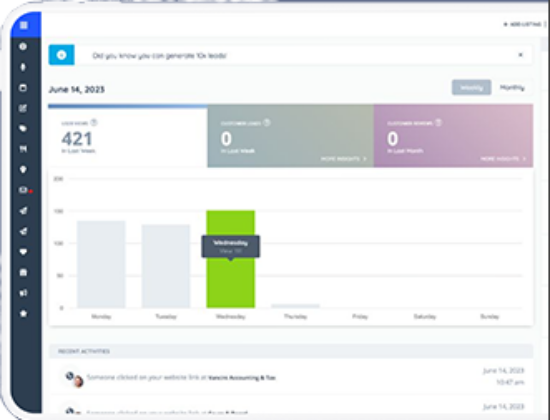
Task: Click the Saturday axis label
Action: tap(425, 316)
